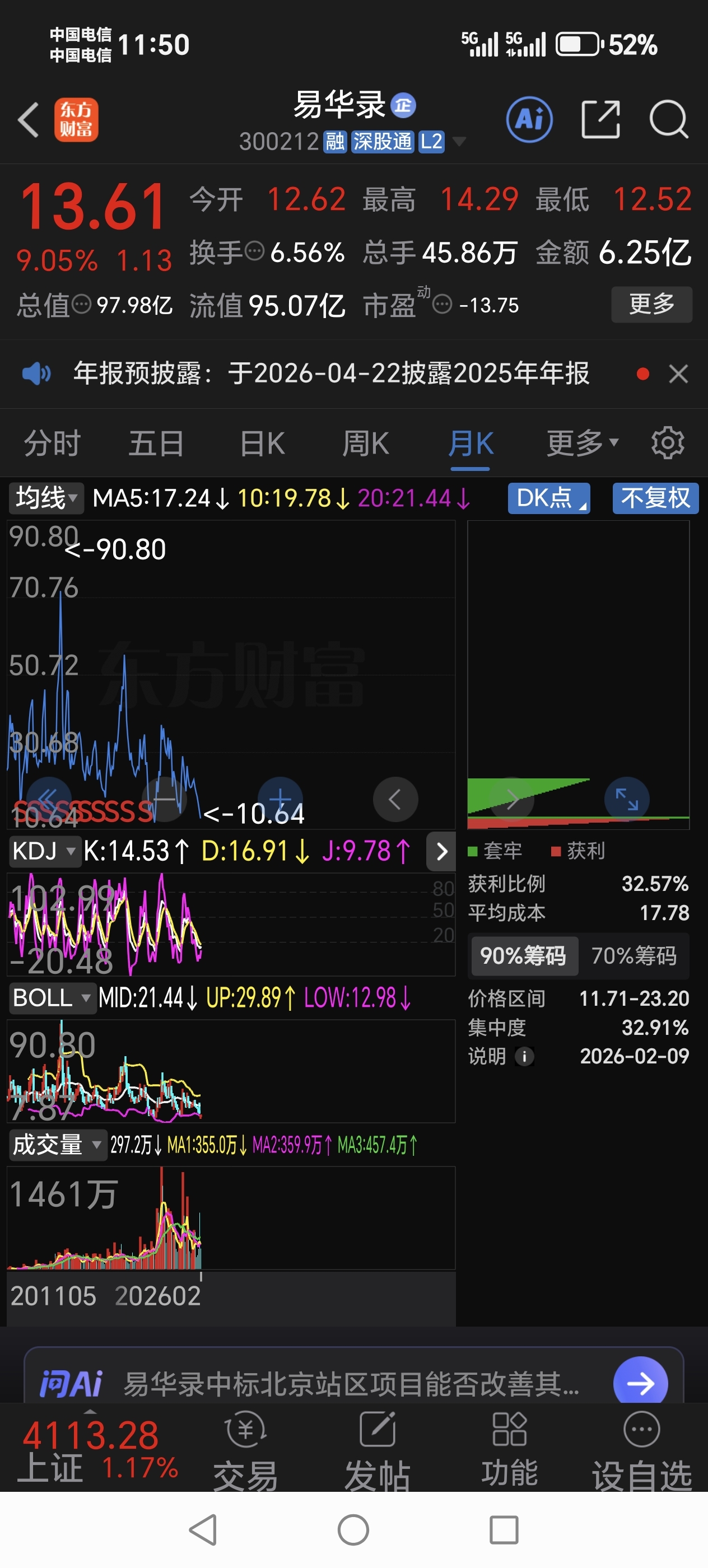The image size is (708, 1568).
Task: Tap the 成交量 volume bar chart
Action: 231,1217
